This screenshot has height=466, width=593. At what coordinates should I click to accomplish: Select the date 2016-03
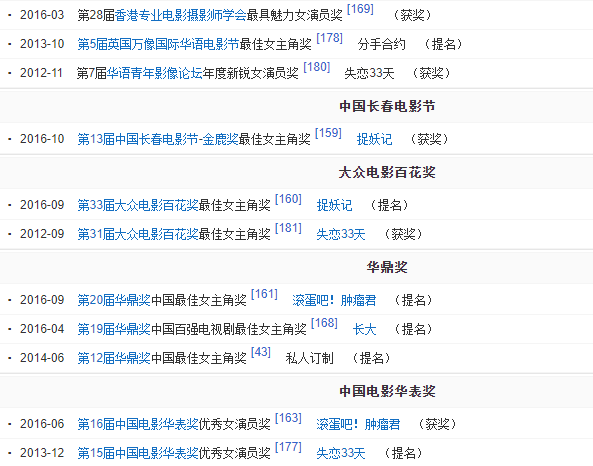[x=42, y=15]
